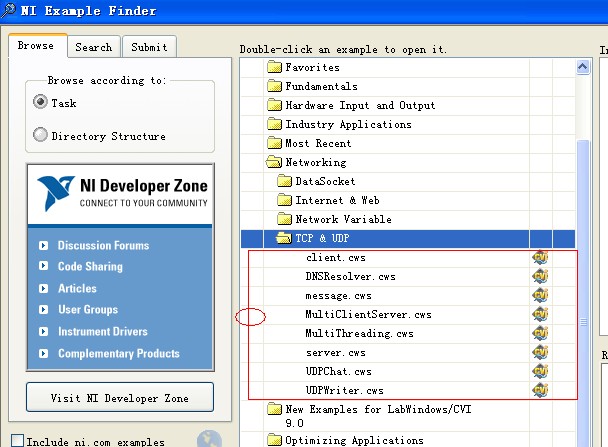This screenshot has width=608, height=447.
Task: Open the Articles link
Action: point(77,288)
